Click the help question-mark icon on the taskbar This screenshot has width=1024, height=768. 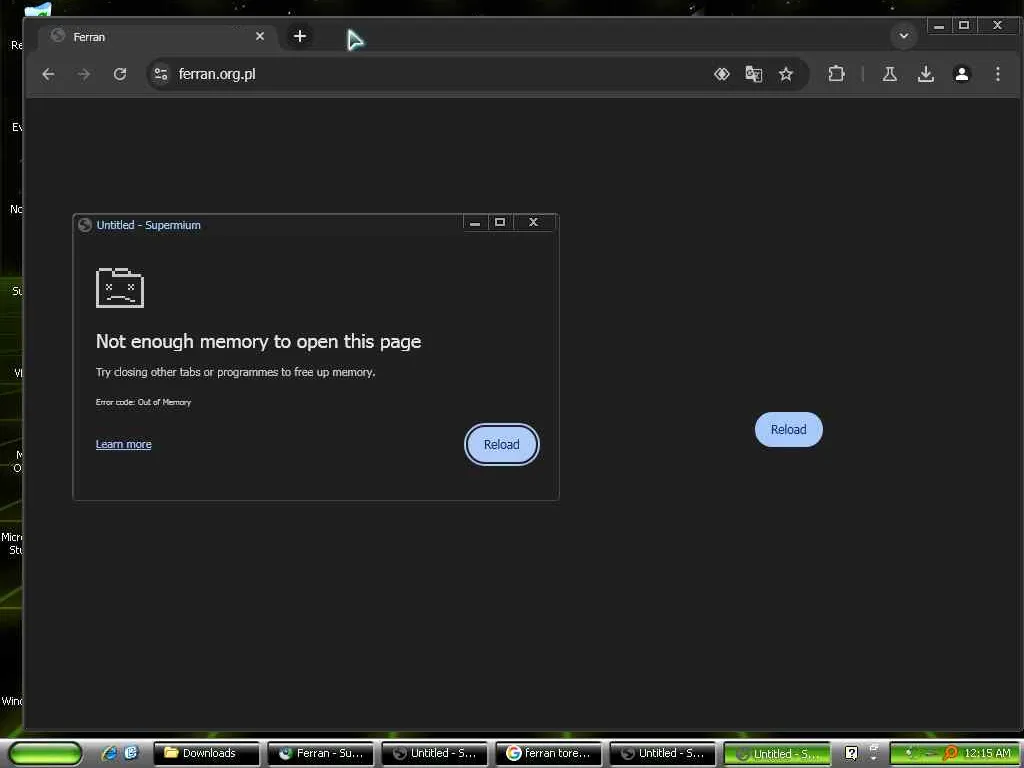point(851,754)
